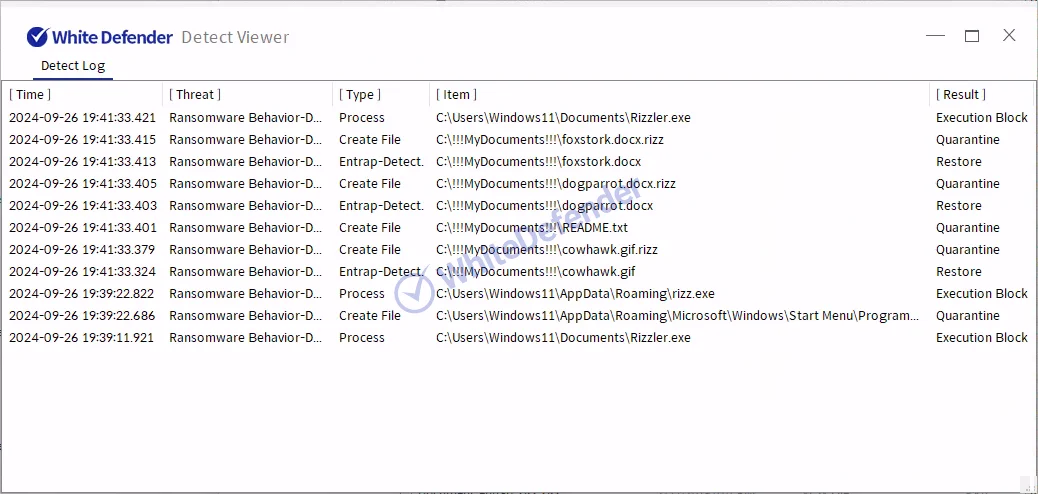Sort by the Threat column header
This screenshot has height=494, width=1038.
coord(195,95)
